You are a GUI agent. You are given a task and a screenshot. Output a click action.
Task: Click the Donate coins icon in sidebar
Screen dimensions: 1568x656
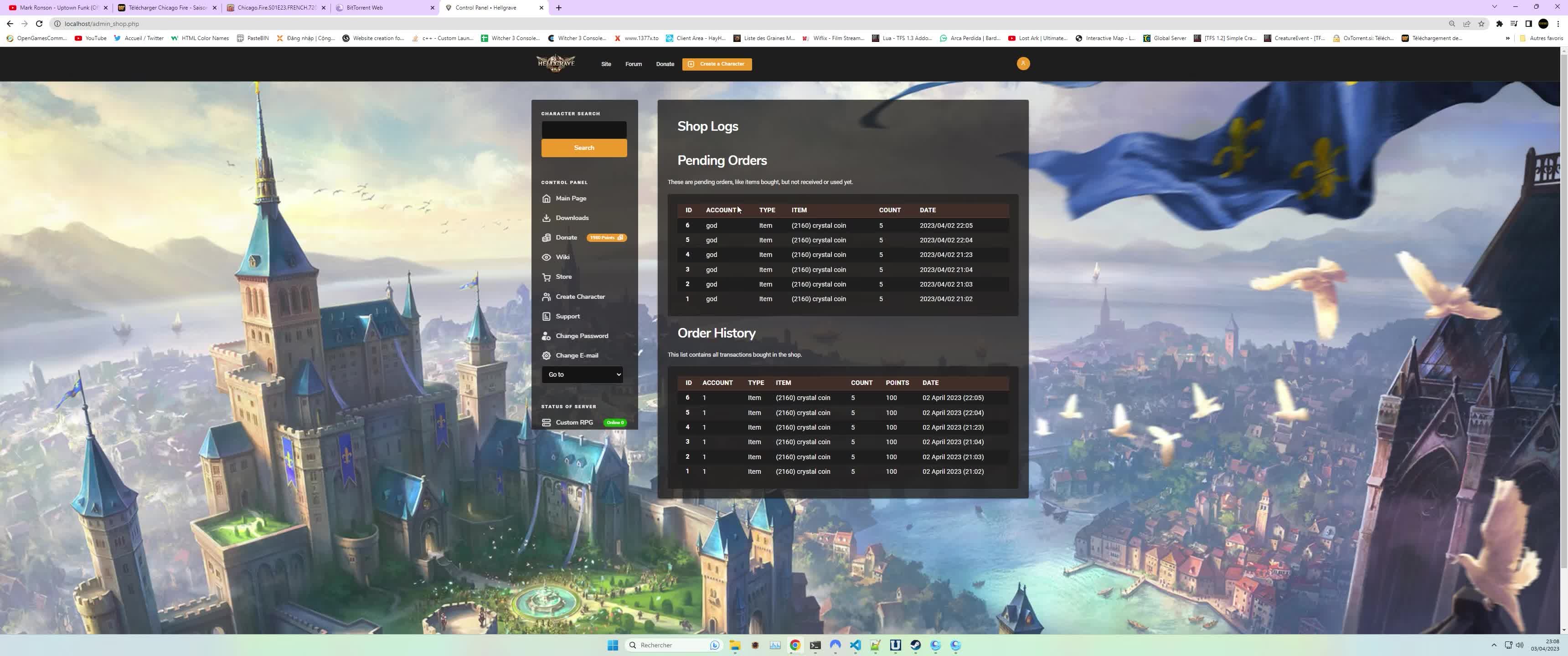tap(546, 237)
